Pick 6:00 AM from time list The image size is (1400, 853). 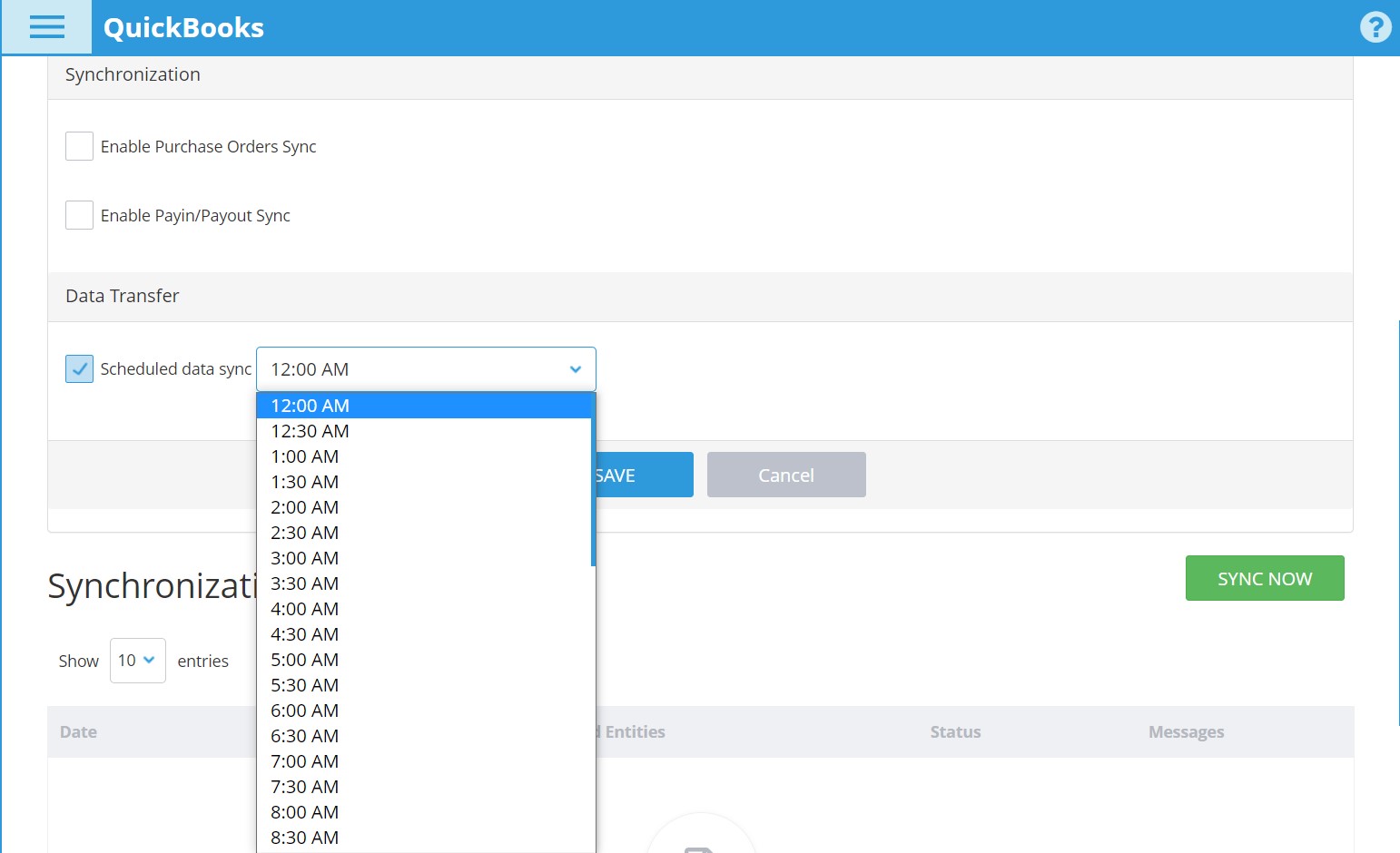point(424,711)
